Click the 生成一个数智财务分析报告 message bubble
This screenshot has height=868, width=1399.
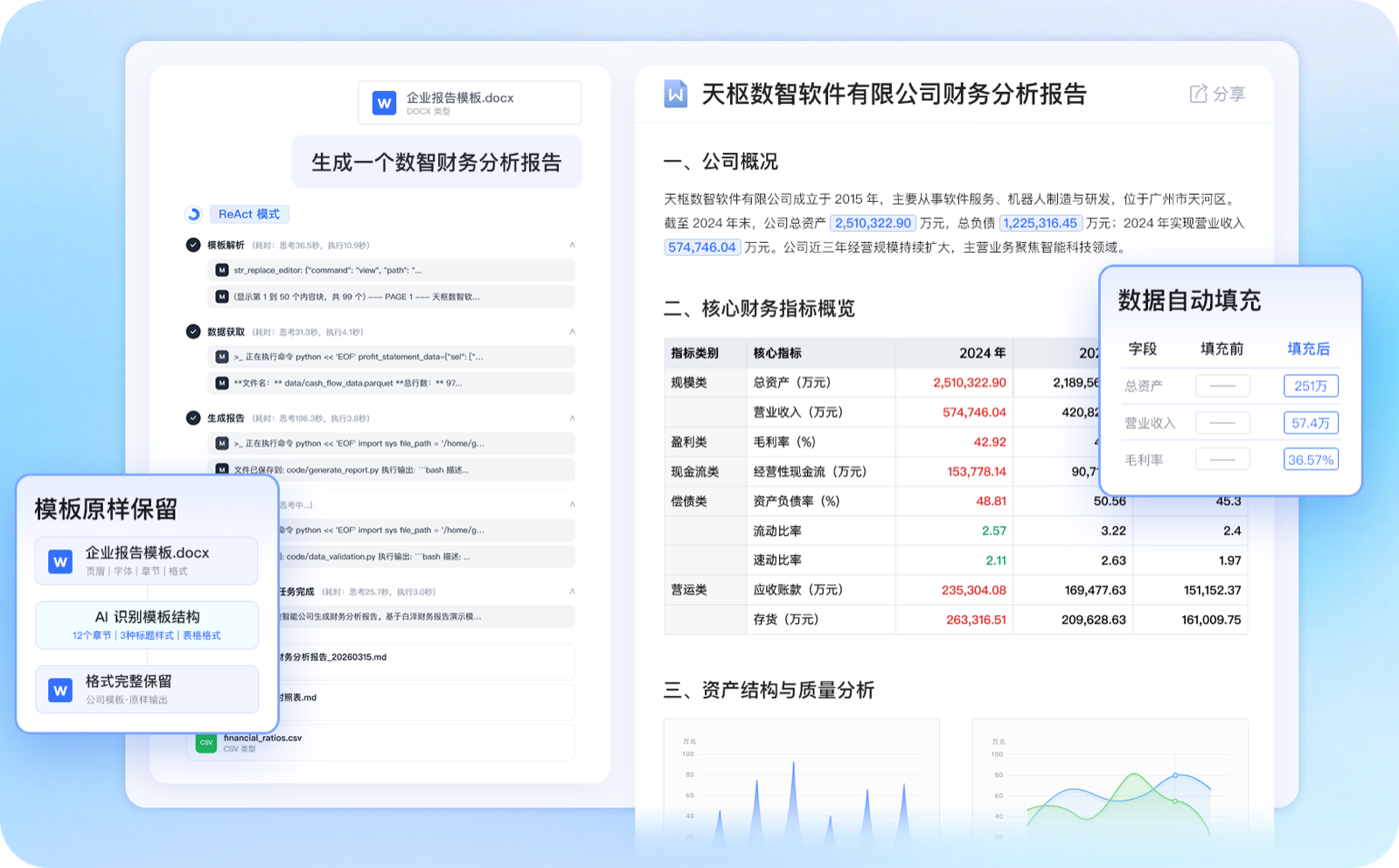[x=436, y=162]
